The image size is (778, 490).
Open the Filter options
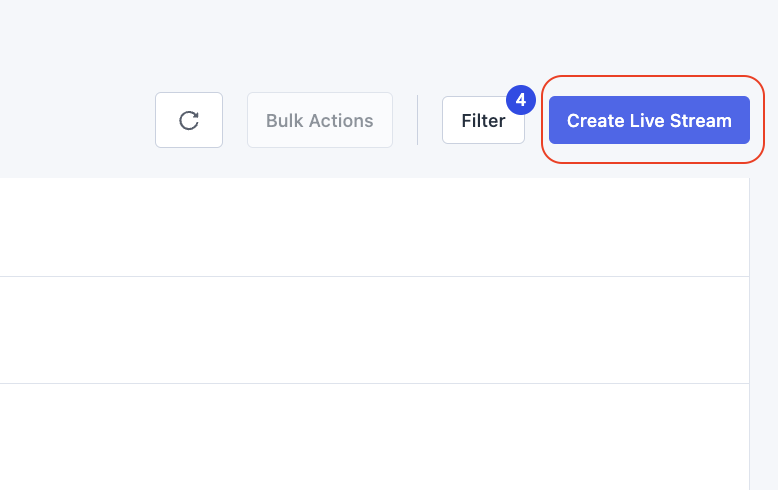pyautogui.click(x=483, y=120)
